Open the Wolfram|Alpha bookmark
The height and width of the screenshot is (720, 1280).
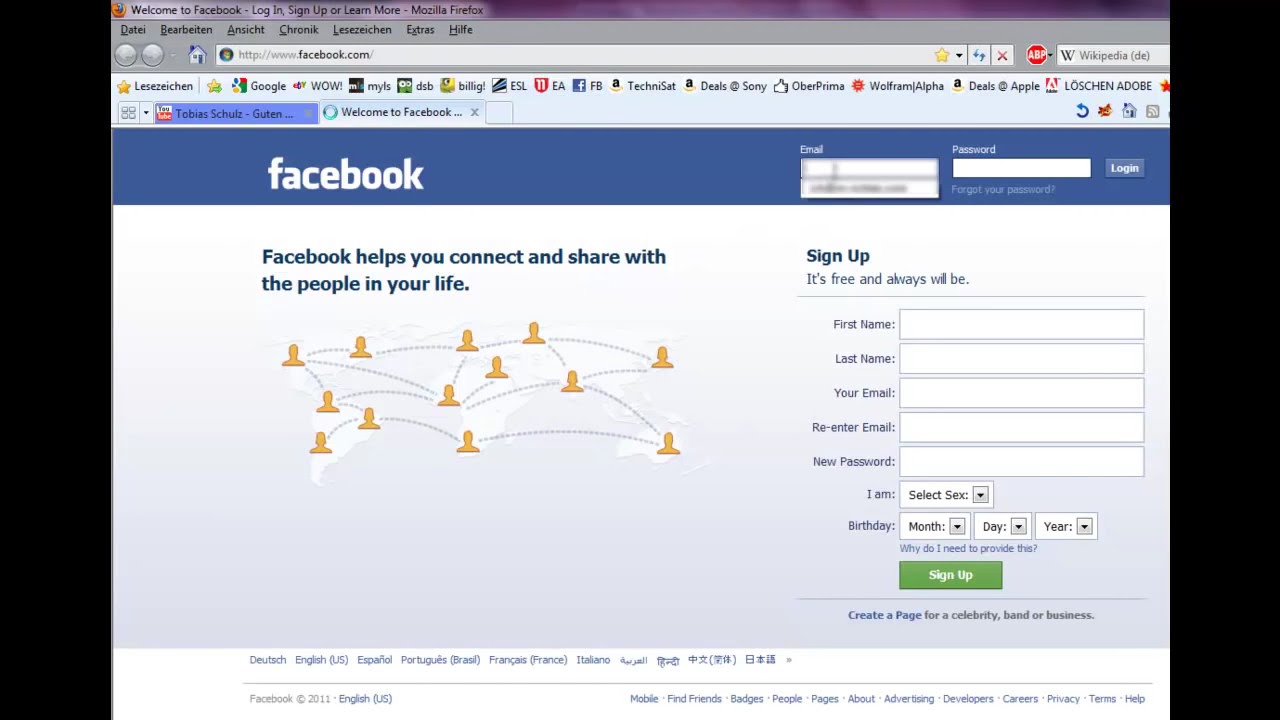point(898,86)
